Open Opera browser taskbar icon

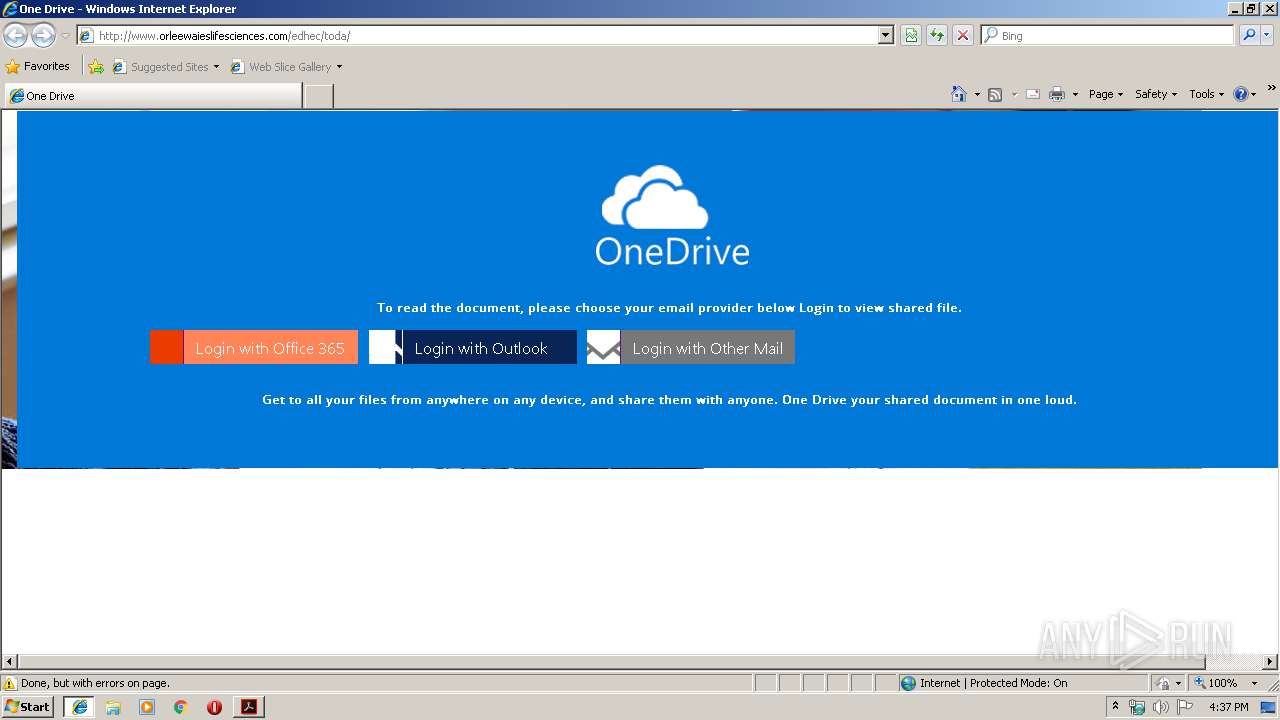[x=214, y=707]
